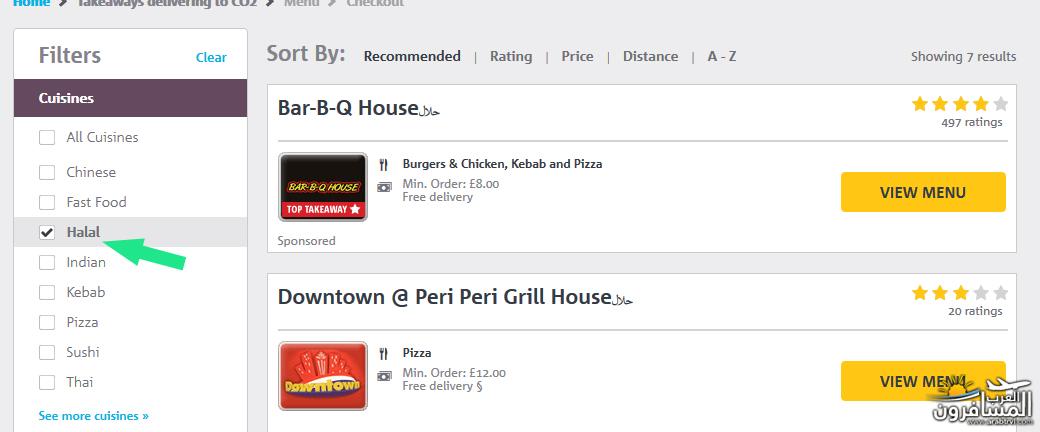Viewport: 1040px width, 432px height.
Task: Open the Downtown @ Peri Peri Grill House title
Action: [444, 297]
